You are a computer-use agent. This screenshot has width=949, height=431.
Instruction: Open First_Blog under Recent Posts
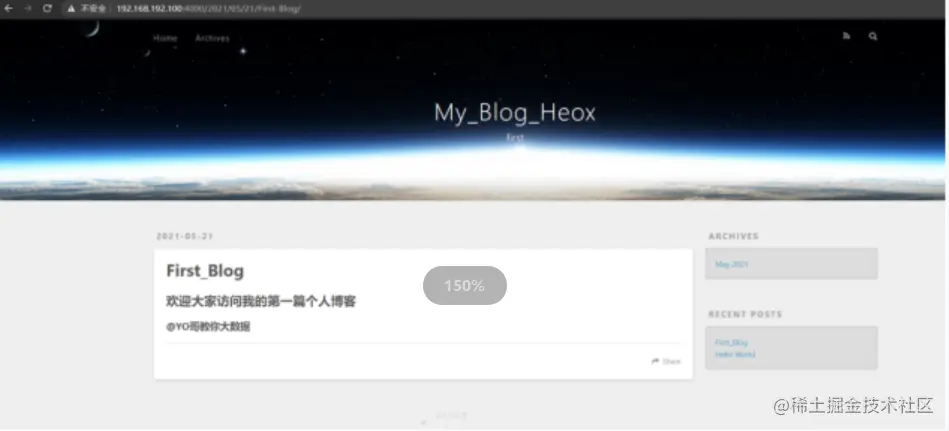(x=731, y=342)
